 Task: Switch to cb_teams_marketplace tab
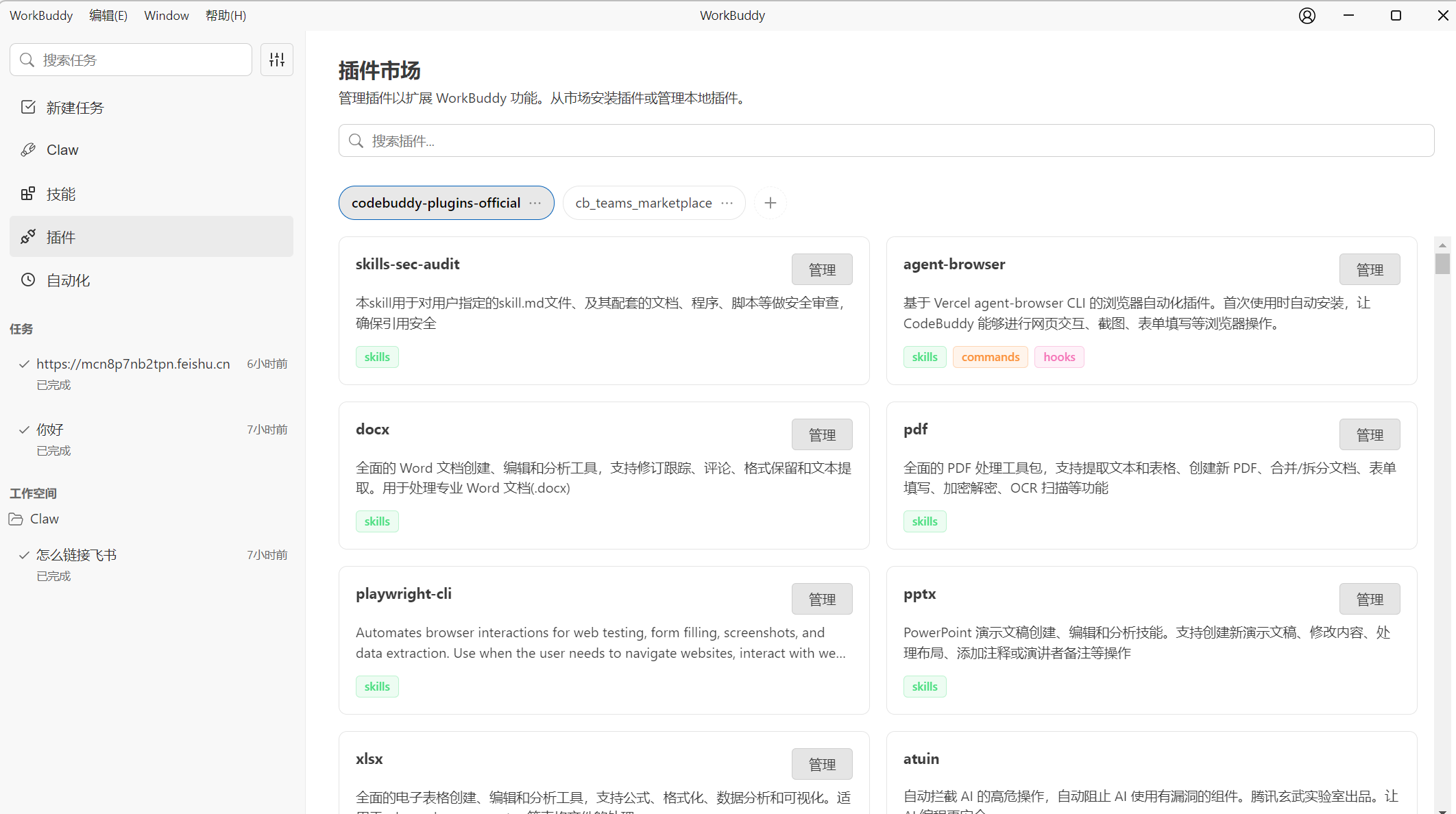(643, 203)
